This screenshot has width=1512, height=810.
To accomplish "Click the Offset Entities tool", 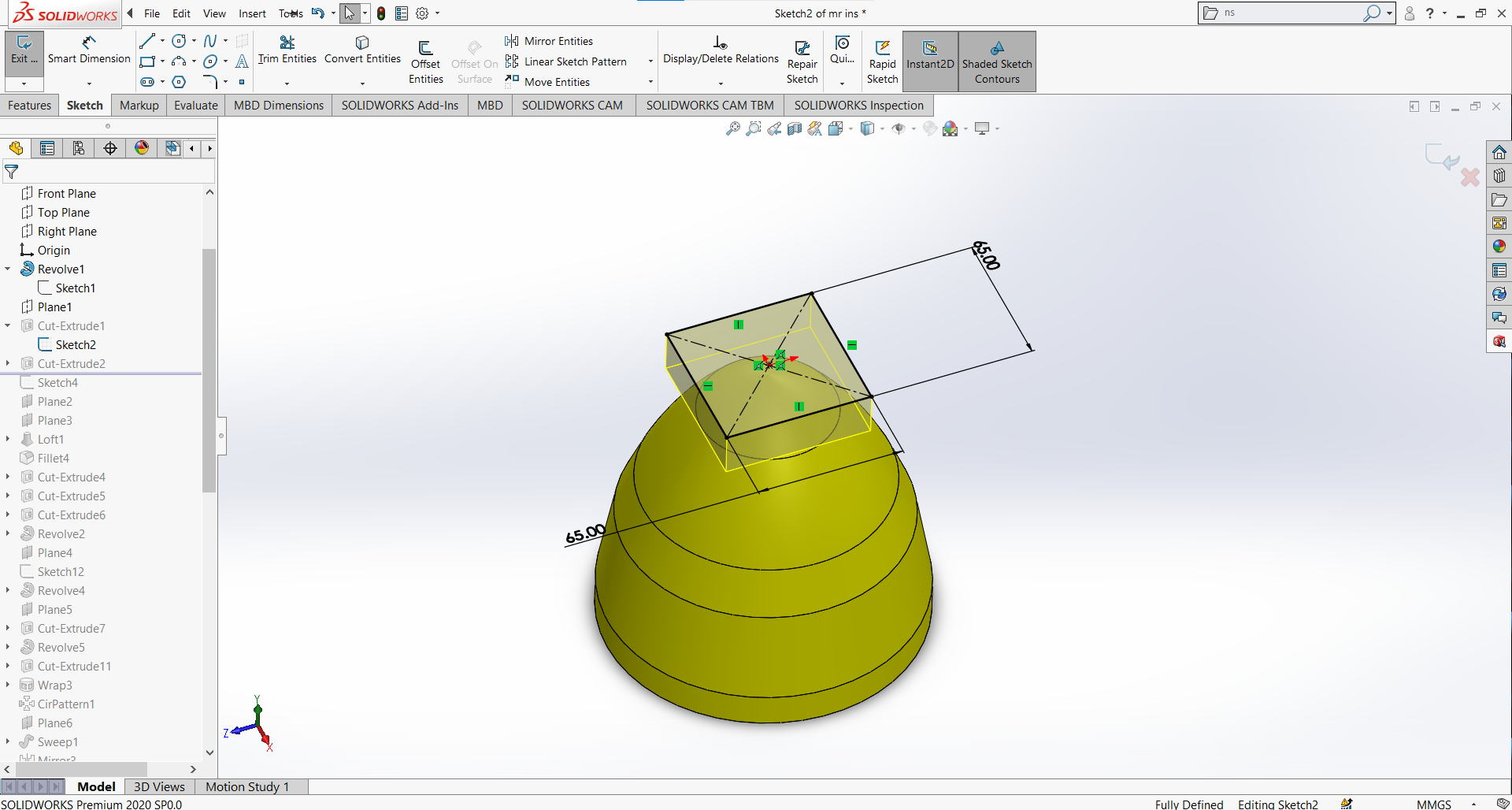I will point(425,61).
